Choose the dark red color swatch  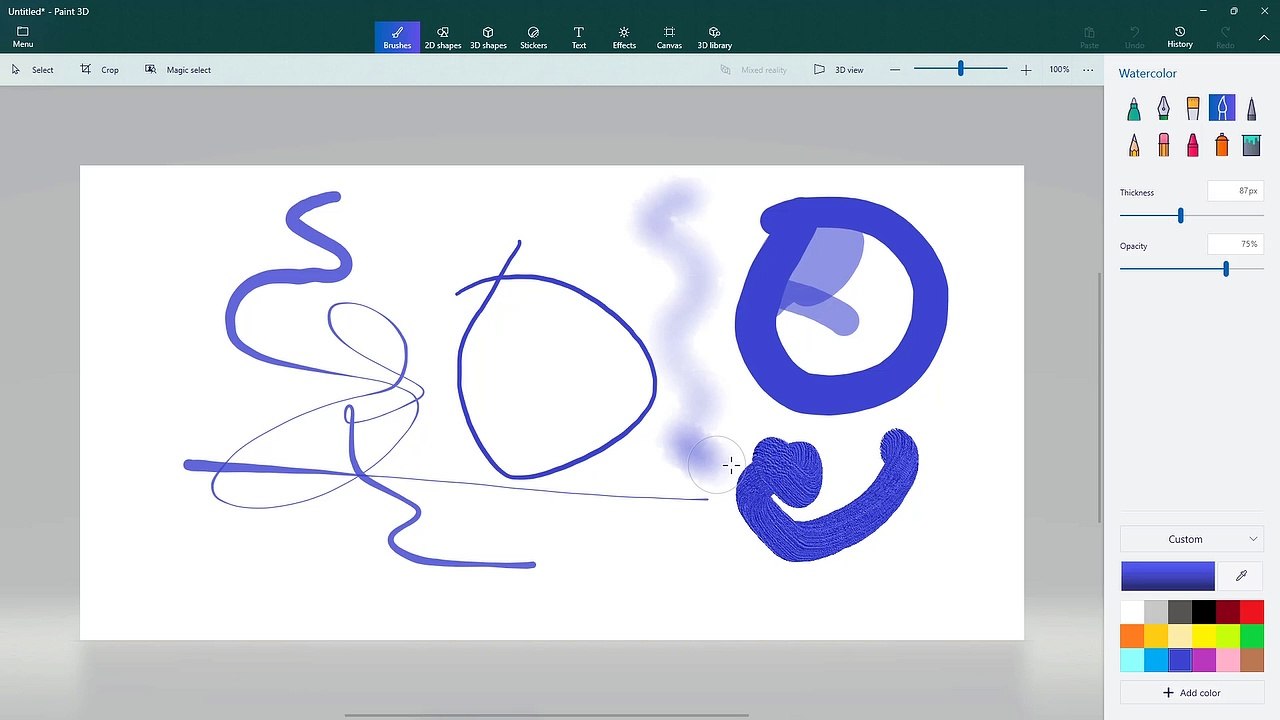(x=1228, y=612)
